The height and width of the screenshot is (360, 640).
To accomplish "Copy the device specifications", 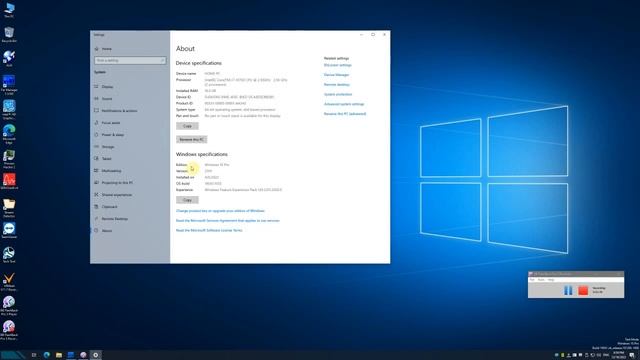I will [187, 126].
